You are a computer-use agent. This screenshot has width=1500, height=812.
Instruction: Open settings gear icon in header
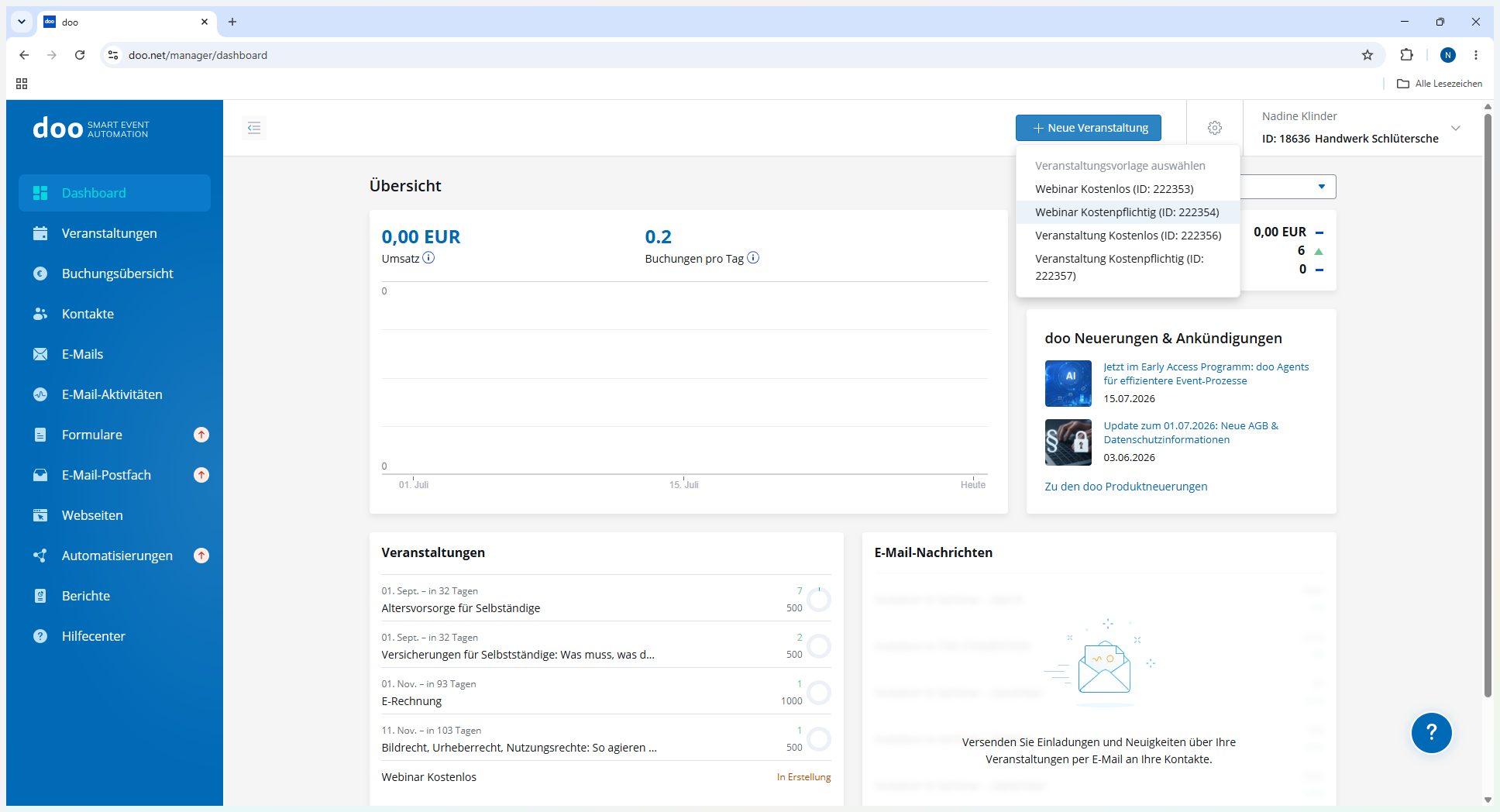click(1215, 128)
